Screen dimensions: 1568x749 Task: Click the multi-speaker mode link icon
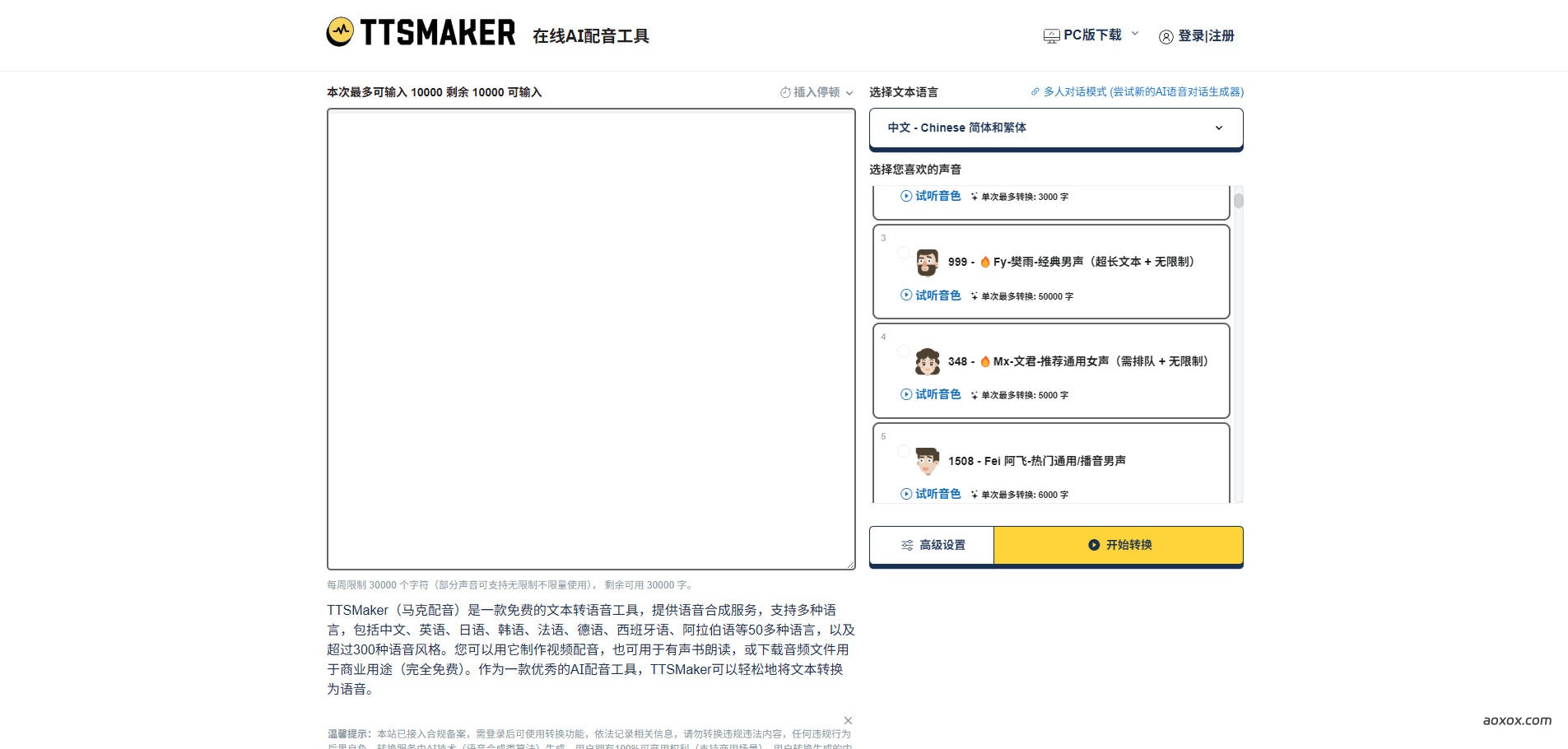point(1035,91)
